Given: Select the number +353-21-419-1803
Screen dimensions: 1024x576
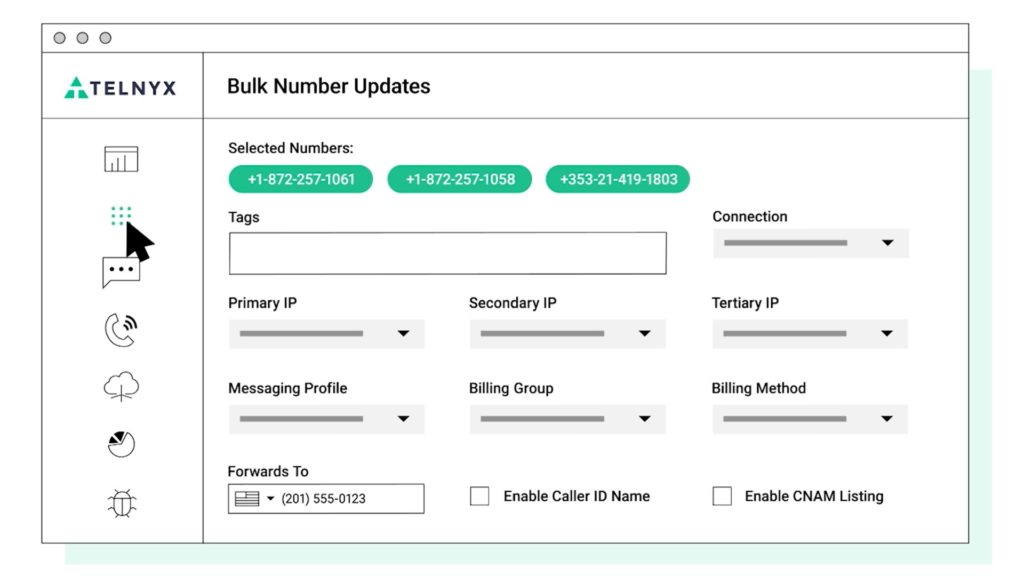Looking at the screenshot, I should (617, 179).
